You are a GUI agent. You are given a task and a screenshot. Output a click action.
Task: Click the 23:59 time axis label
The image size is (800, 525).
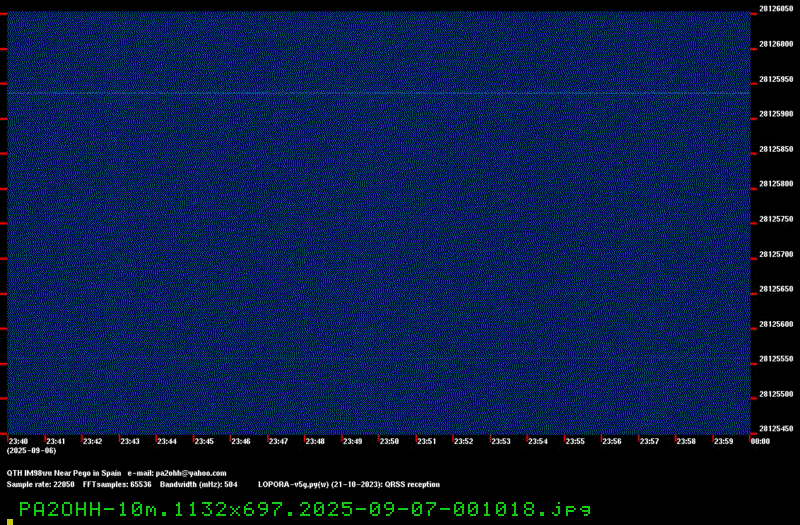click(723, 441)
